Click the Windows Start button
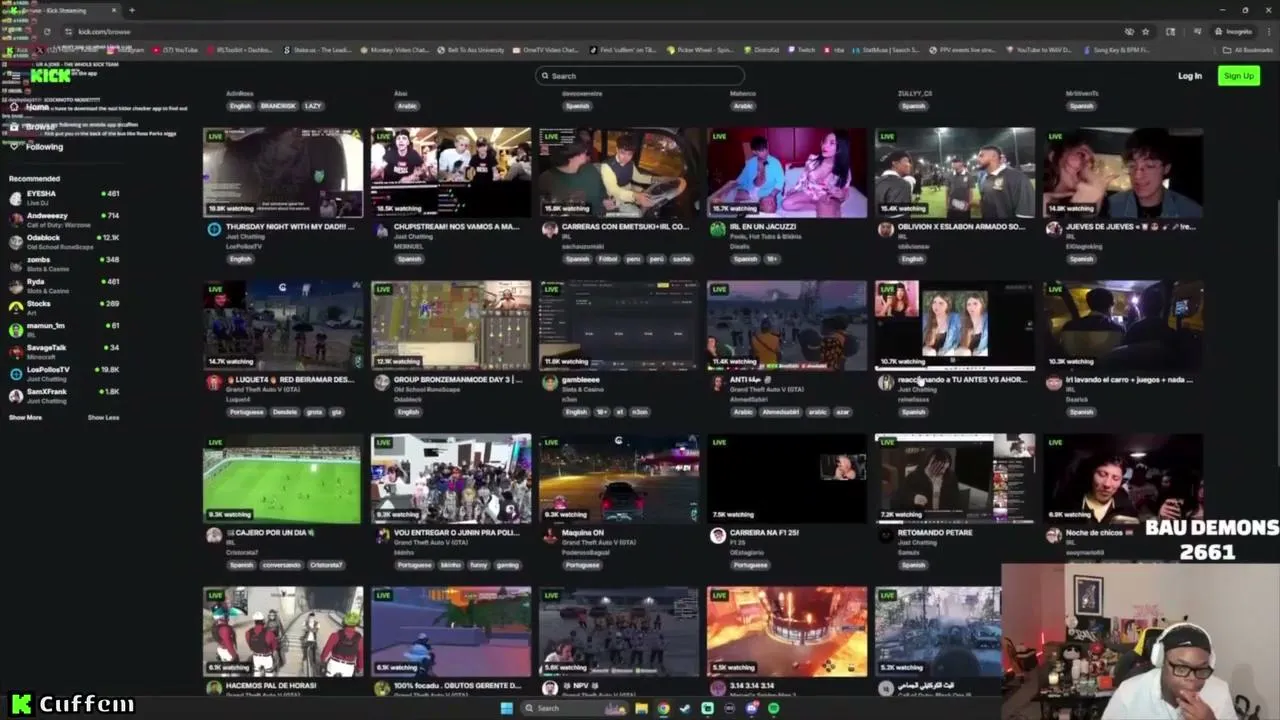This screenshot has width=1280, height=720. click(x=506, y=708)
